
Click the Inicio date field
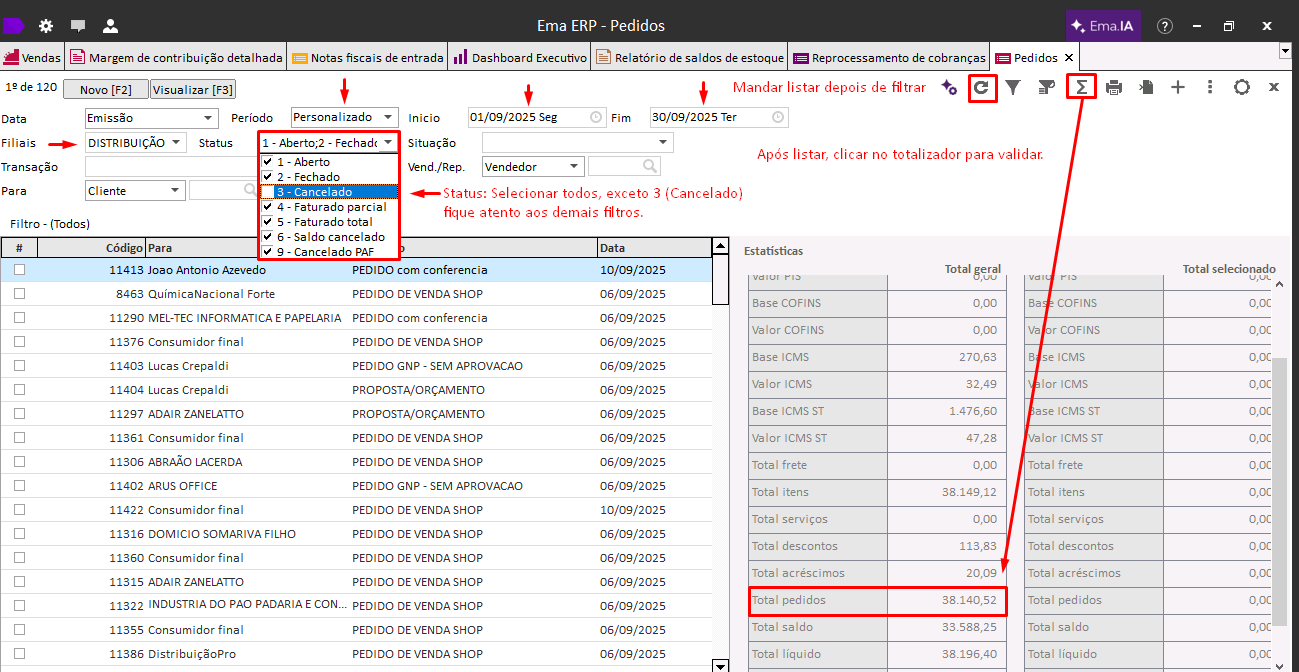coord(528,118)
